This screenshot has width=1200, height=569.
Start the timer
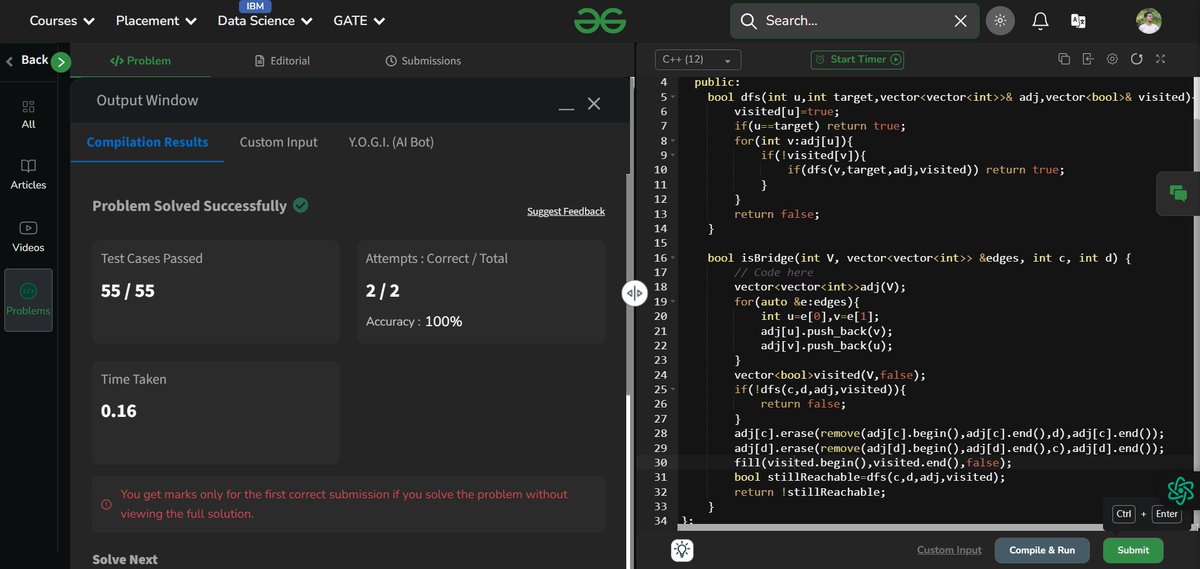click(857, 59)
